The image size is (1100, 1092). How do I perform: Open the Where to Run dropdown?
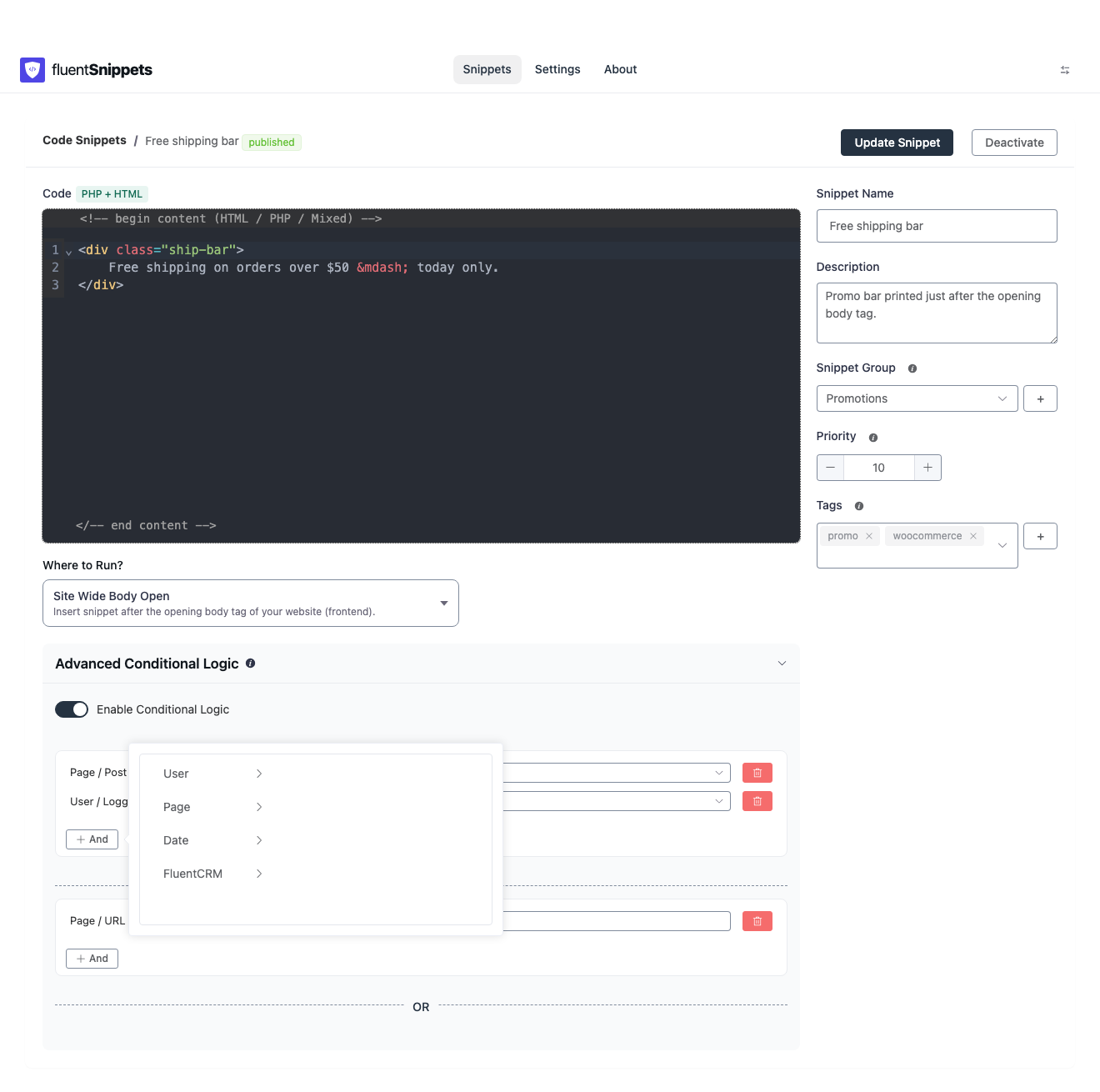(251, 603)
